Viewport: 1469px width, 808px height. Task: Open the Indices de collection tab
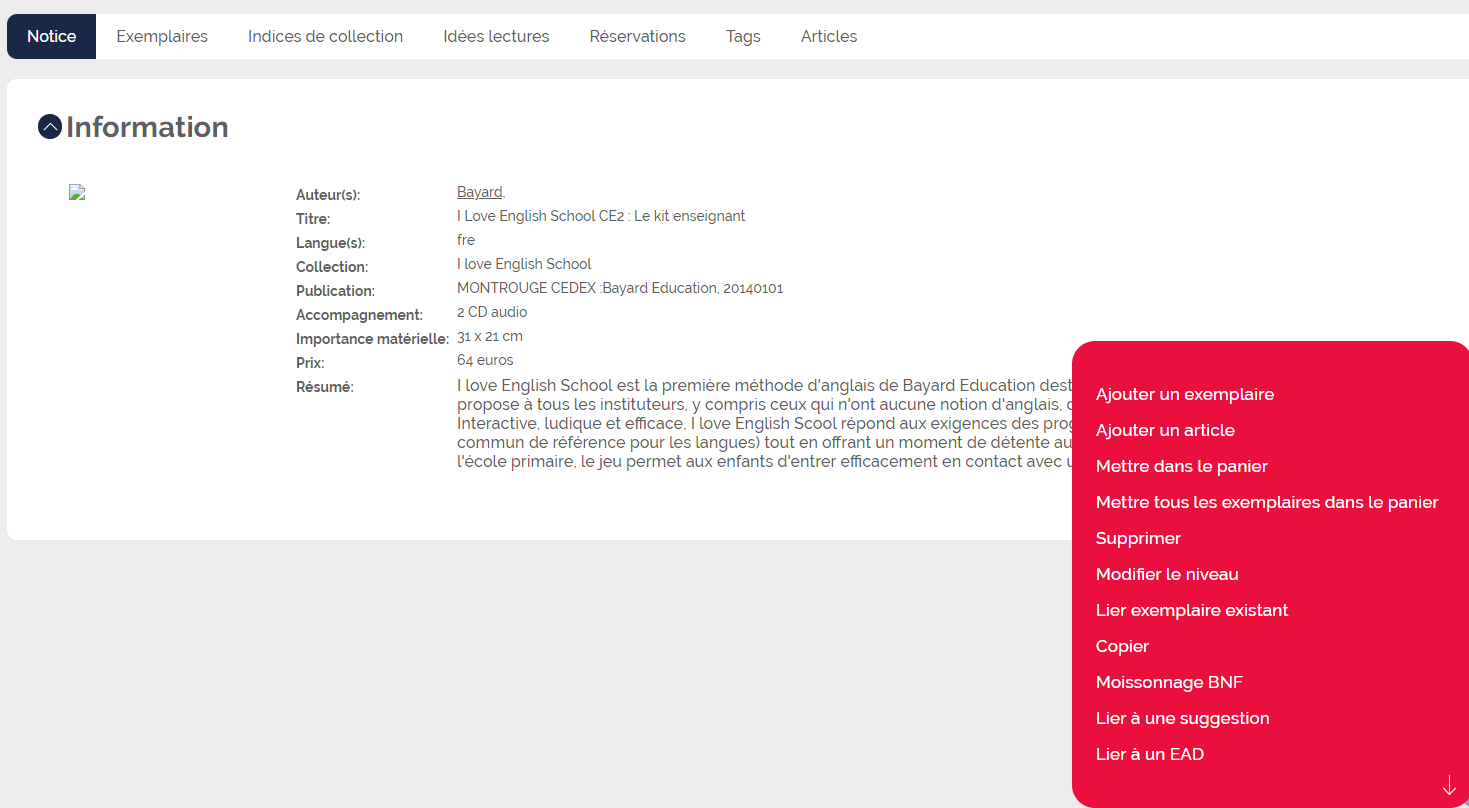coord(325,36)
